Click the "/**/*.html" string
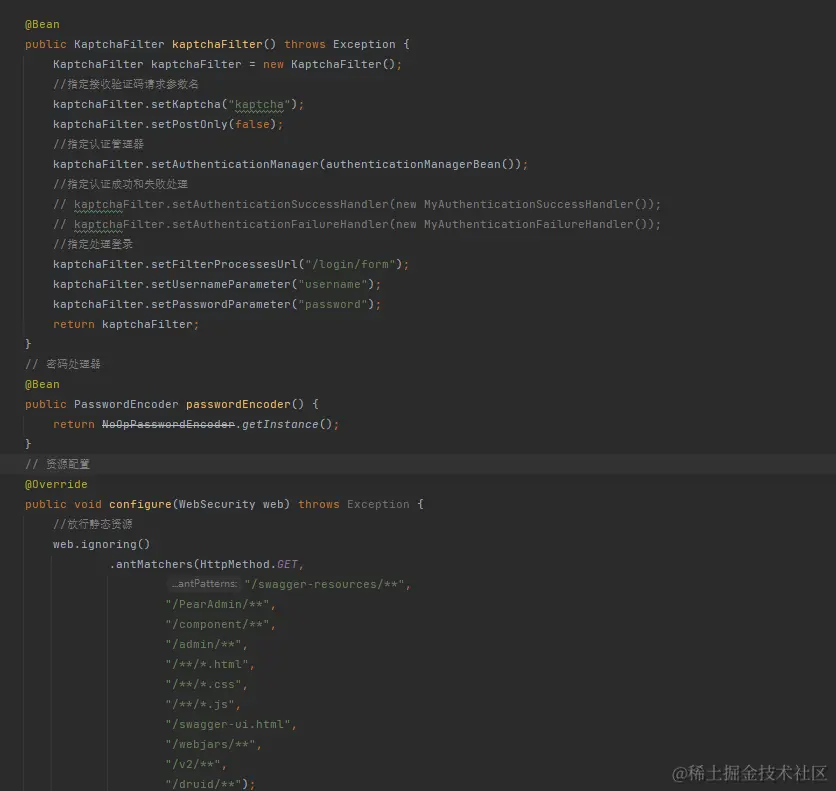 [207, 664]
